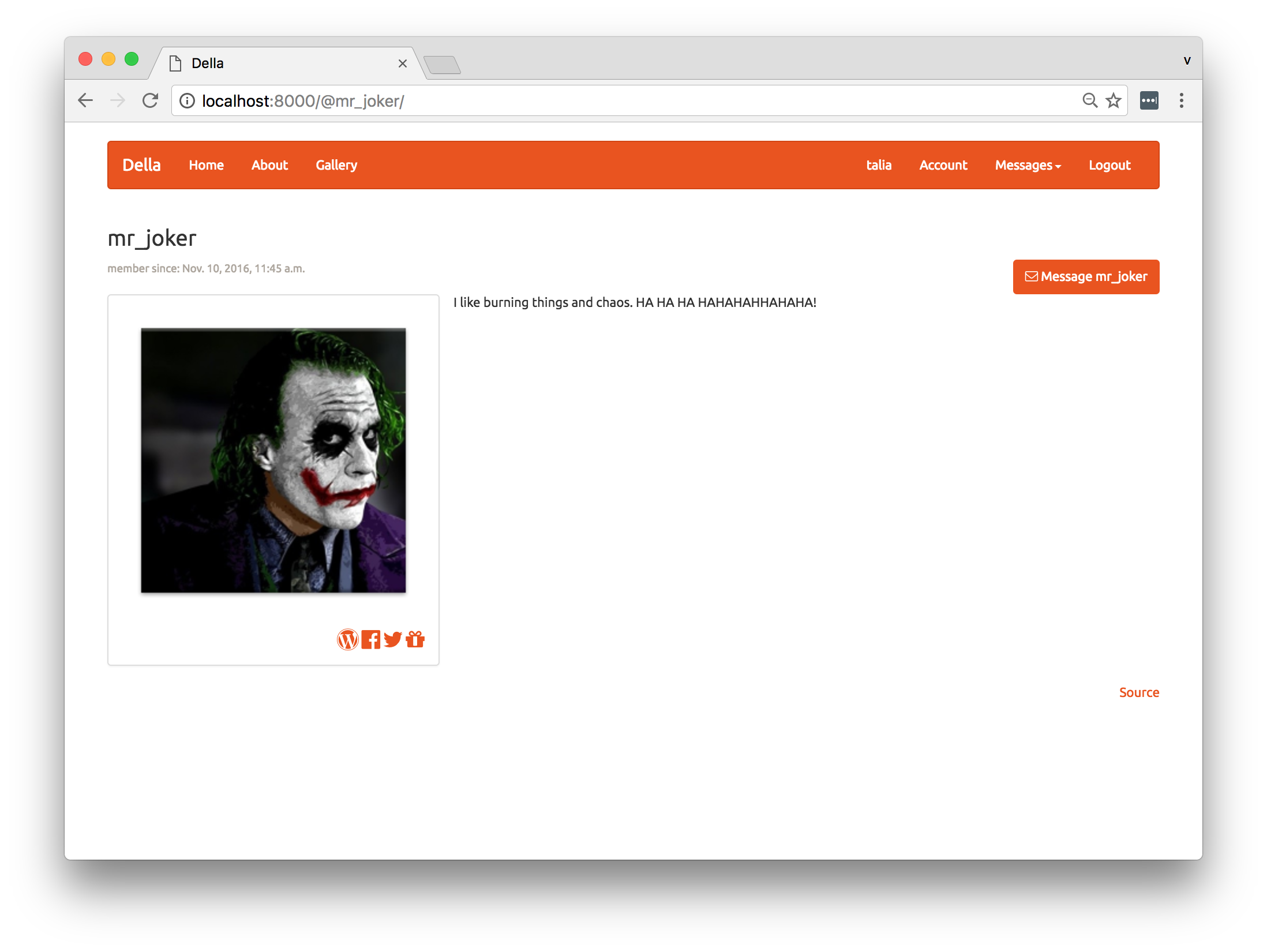Go to the About page
This screenshot has width=1267, height=952.
click(269, 165)
